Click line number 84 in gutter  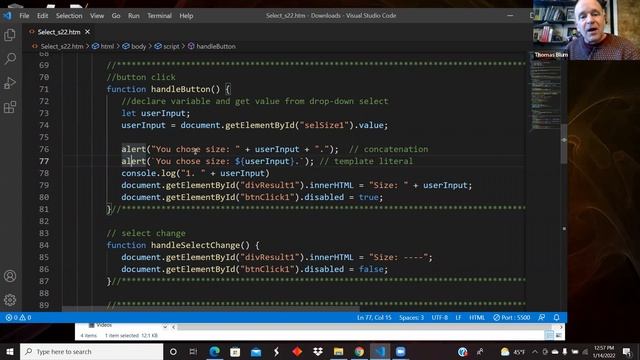pos(44,245)
